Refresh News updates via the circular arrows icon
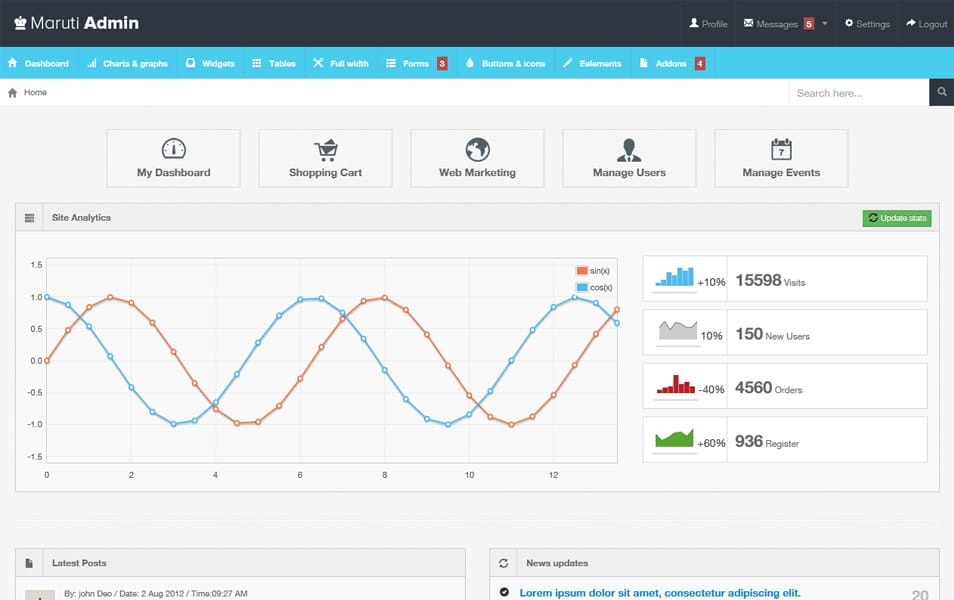 tap(502, 562)
